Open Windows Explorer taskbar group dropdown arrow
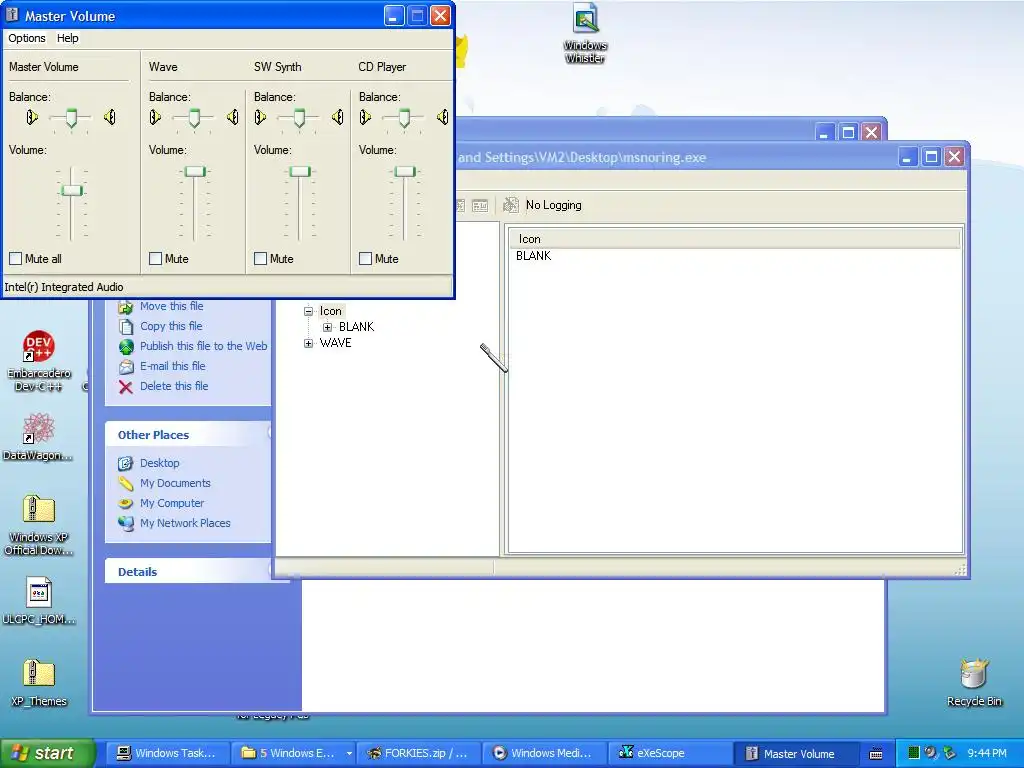 pos(349,754)
